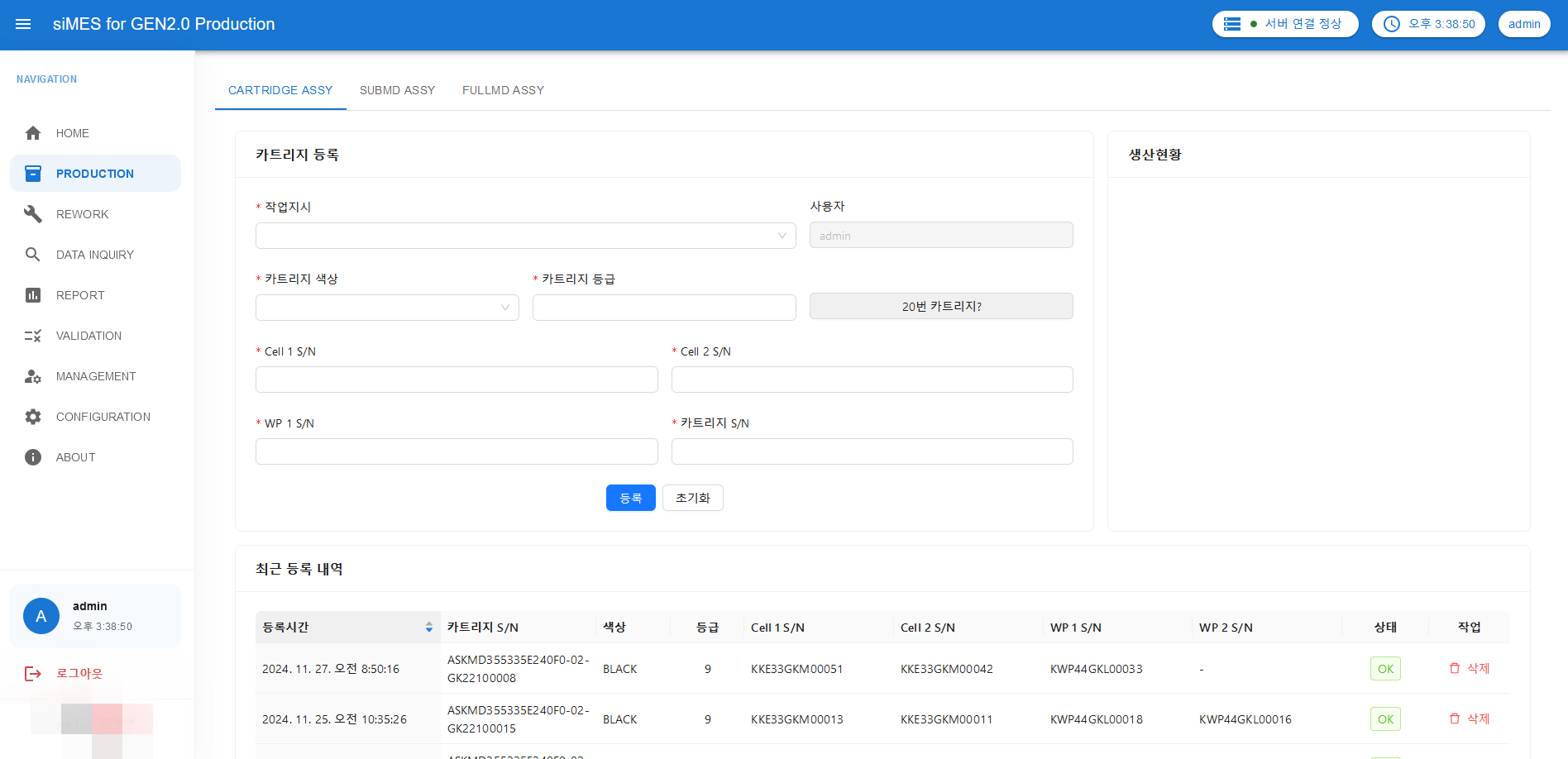Click trash icon for the 10:35:26 row
Screen dimensions: 1568x759
(x=1455, y=718)
